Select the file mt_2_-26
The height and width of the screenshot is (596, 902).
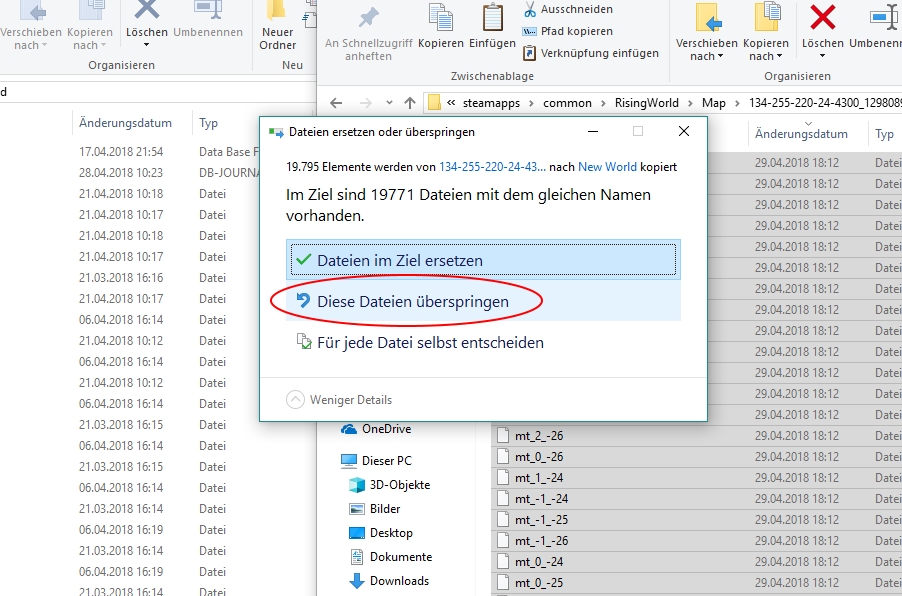[x=540, y=436]
